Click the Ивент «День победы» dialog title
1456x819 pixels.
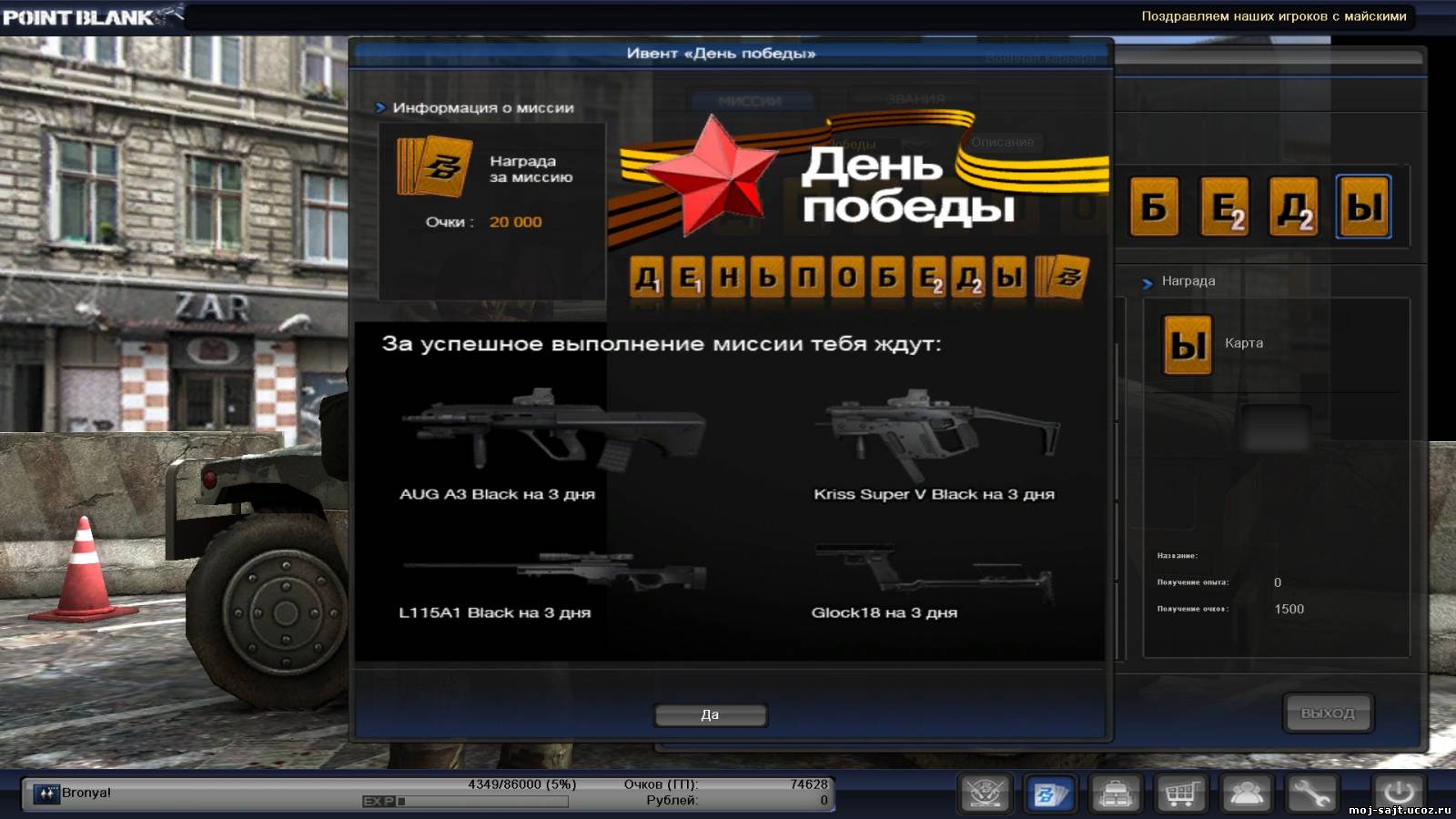[721, 54]
